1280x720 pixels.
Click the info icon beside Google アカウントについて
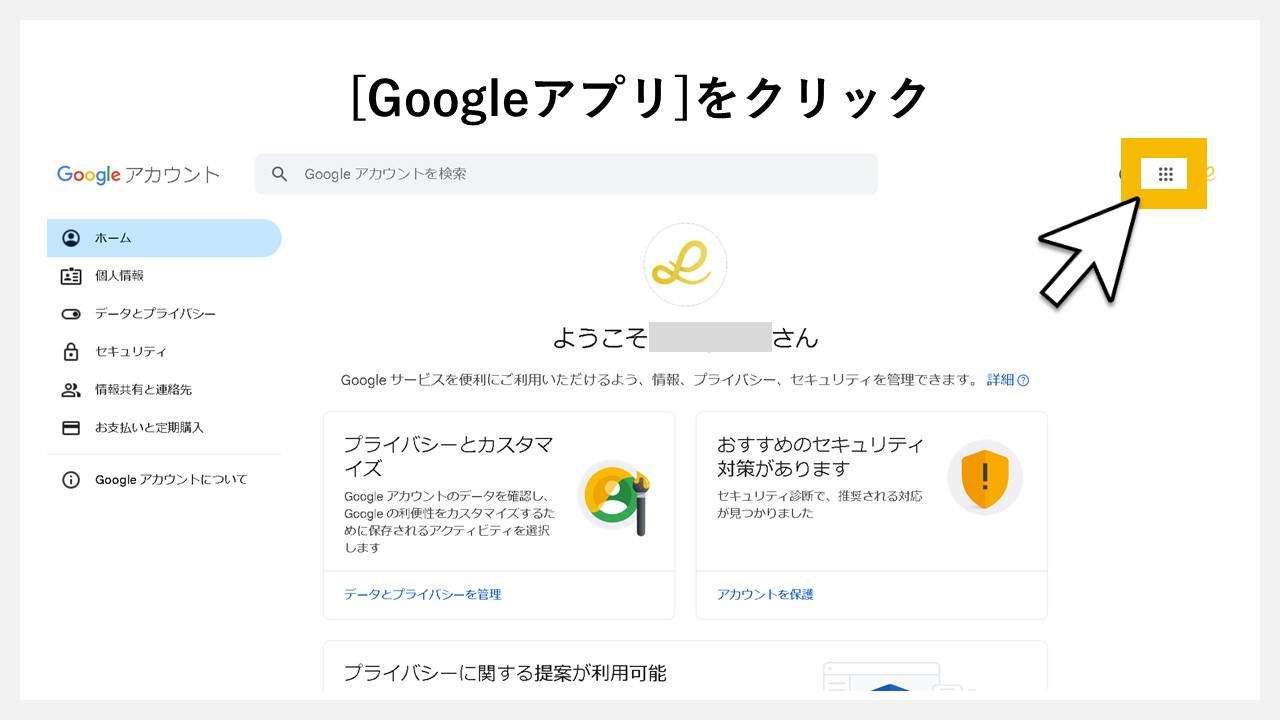71,479
